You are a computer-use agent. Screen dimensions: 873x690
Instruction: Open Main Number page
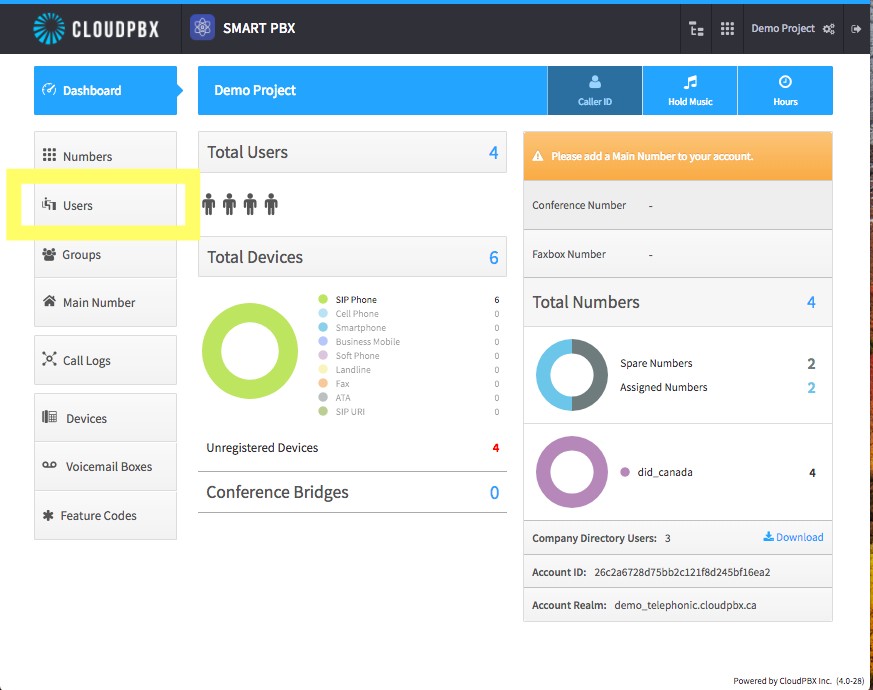(105, 302)
